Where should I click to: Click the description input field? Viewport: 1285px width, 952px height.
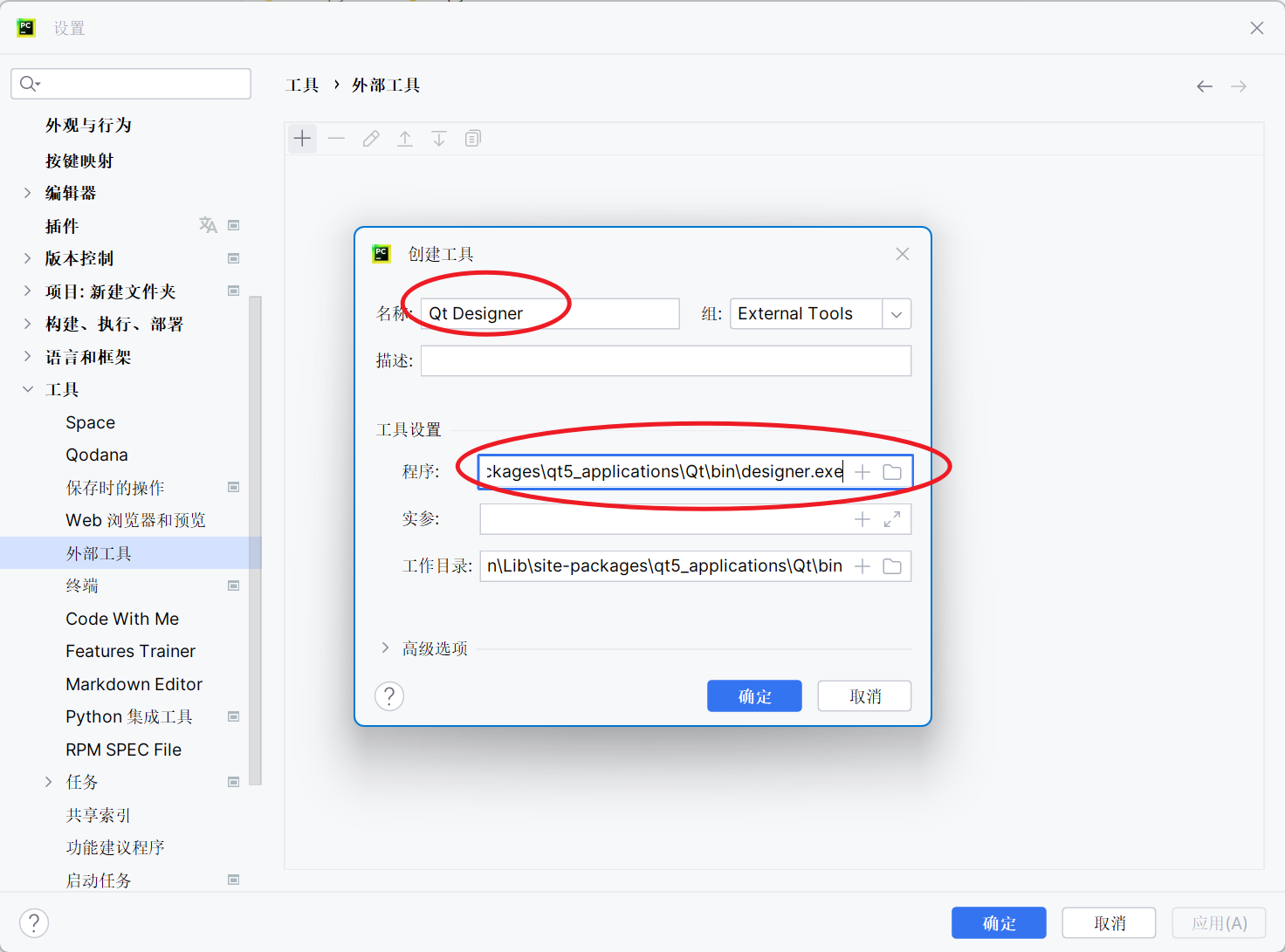665,360
